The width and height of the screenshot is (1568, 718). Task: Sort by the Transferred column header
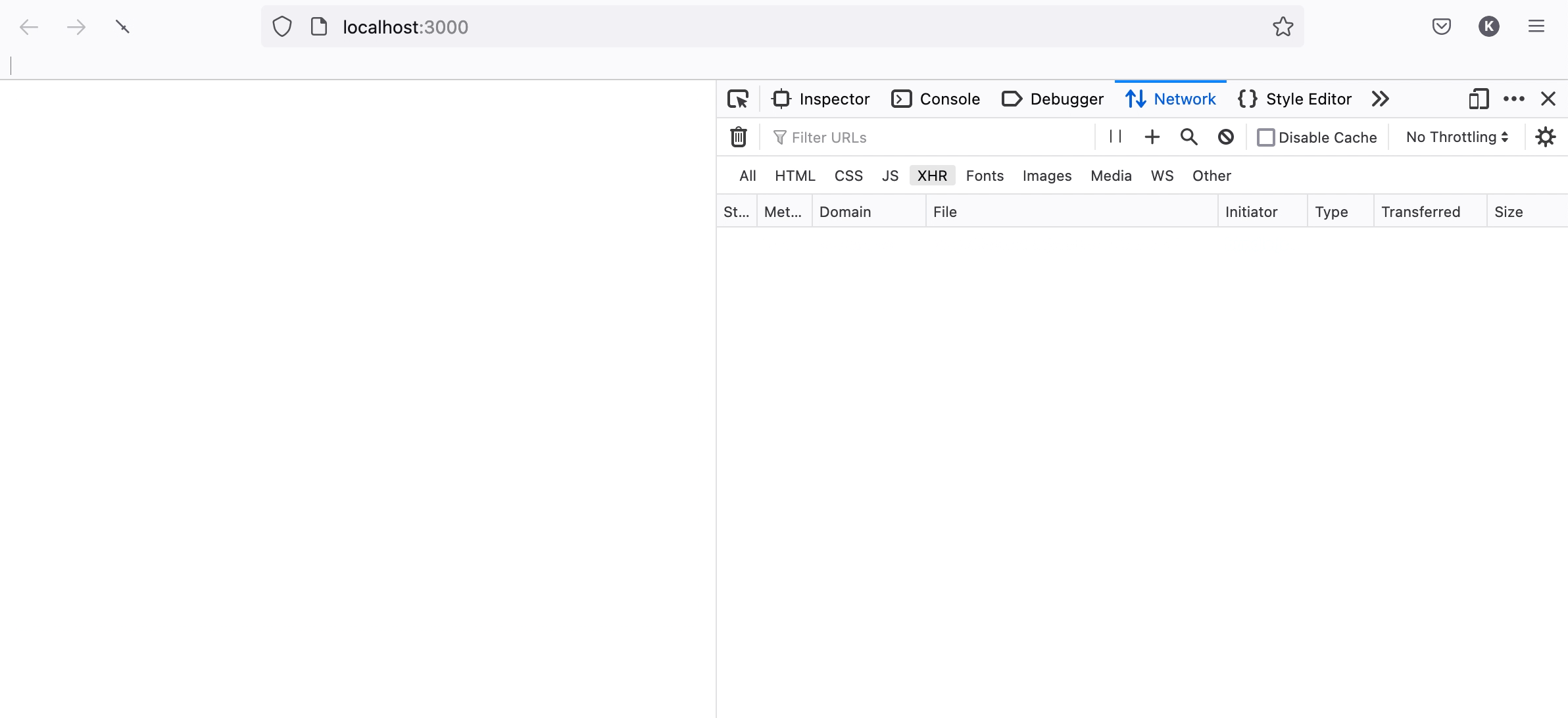(1421, 212)
